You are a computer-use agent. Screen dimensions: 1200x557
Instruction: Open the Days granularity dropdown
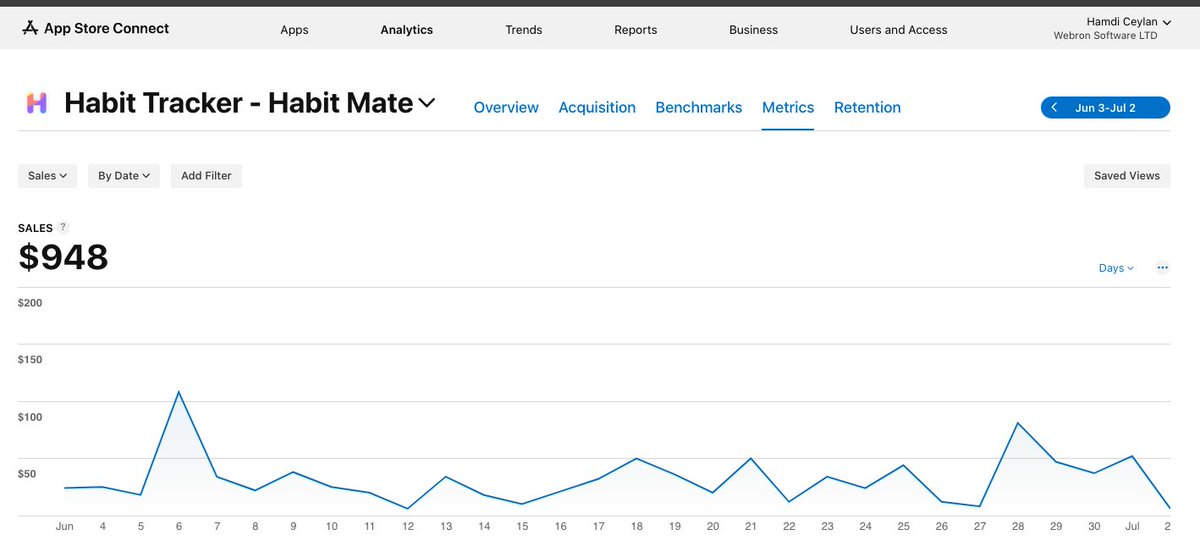click(1116, 268)
